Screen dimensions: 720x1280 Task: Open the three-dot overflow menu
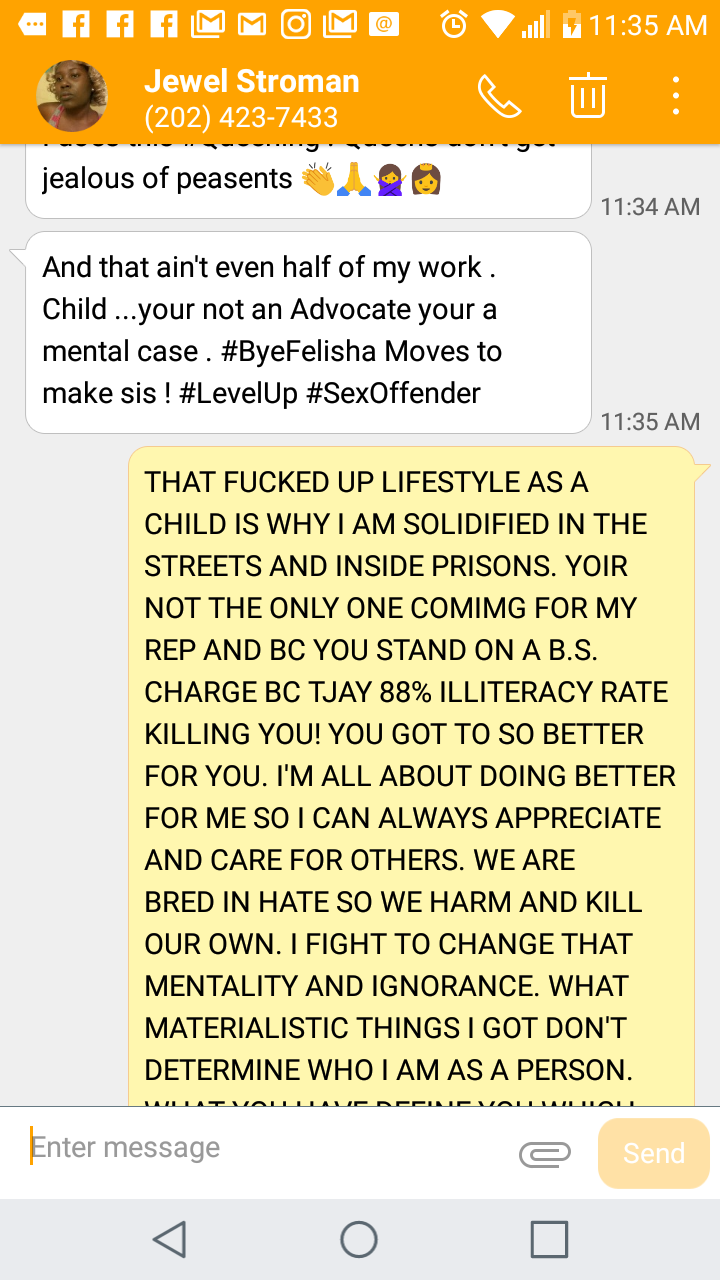(x=677, y=96)
